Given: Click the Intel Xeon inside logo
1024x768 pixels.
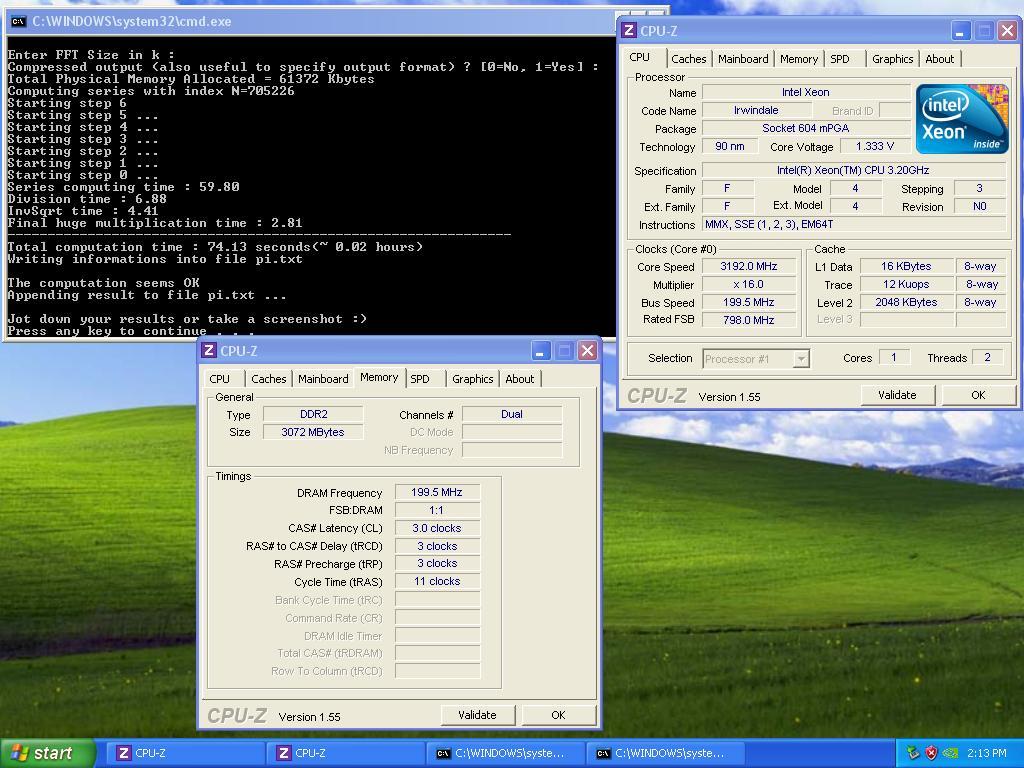Looking at the screenshot, I should [x=962, y=119].
